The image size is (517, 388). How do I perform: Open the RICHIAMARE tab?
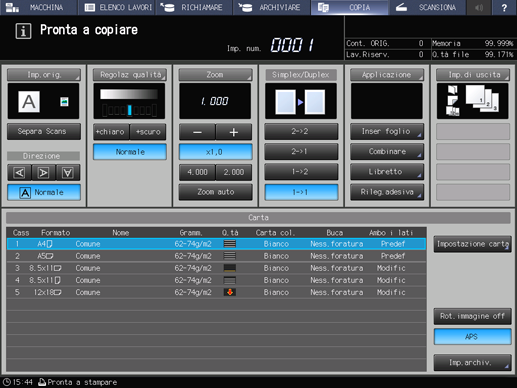[194, 7]
